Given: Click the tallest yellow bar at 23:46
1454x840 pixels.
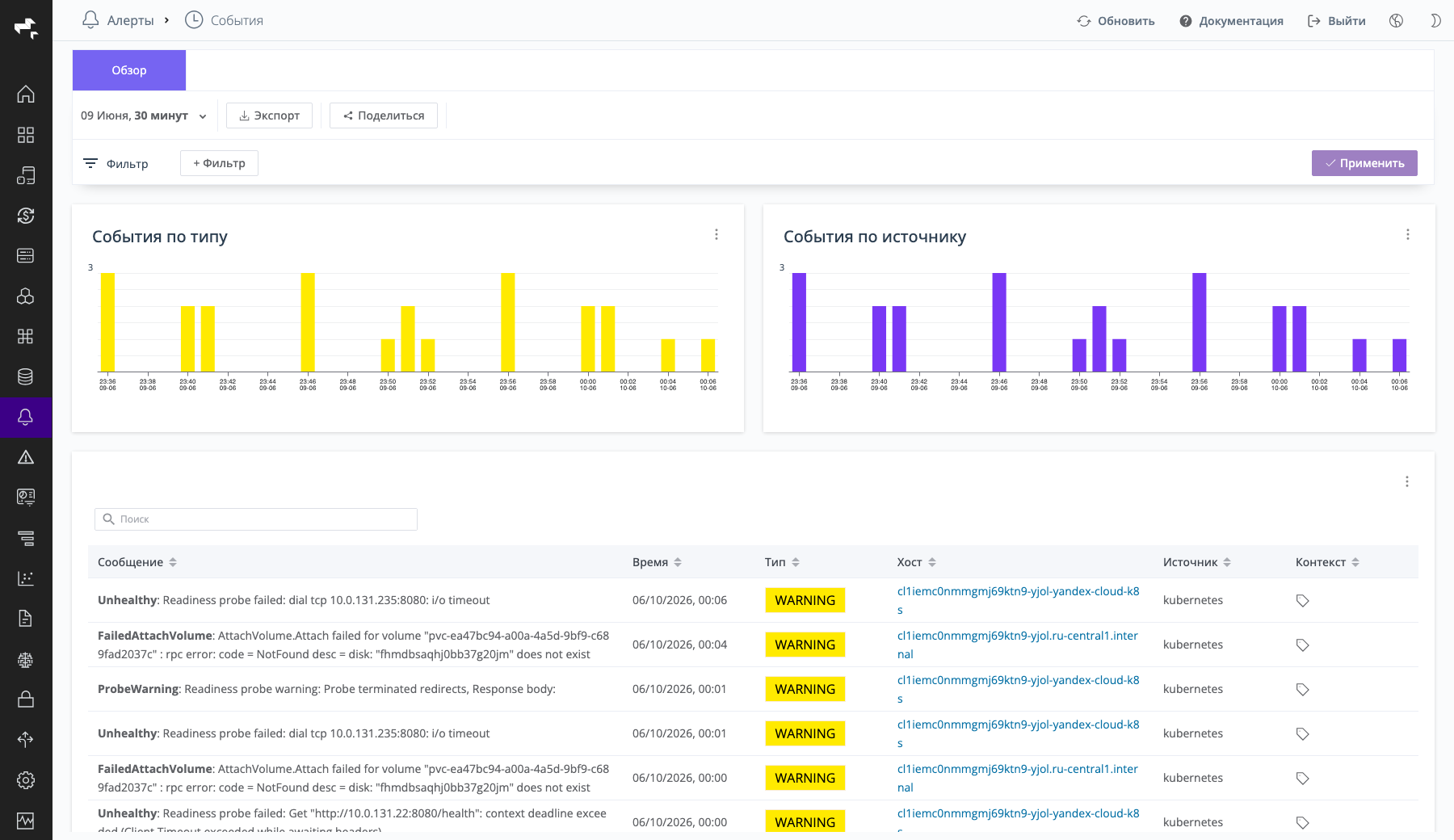Looking at the screenshot, I should pos(308,322).
